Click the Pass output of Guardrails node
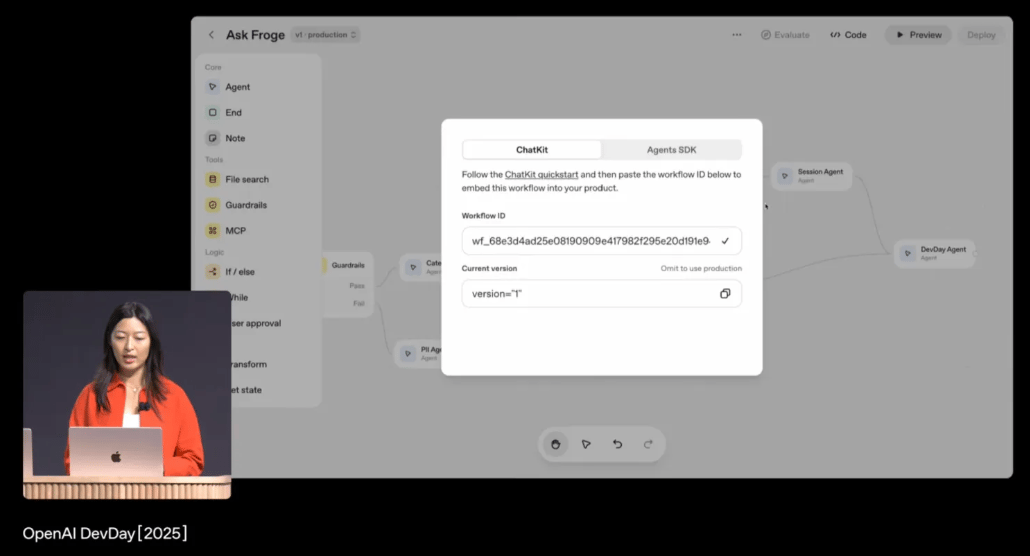Viewport: 1030px width, 556px height. tap(357, 286)
